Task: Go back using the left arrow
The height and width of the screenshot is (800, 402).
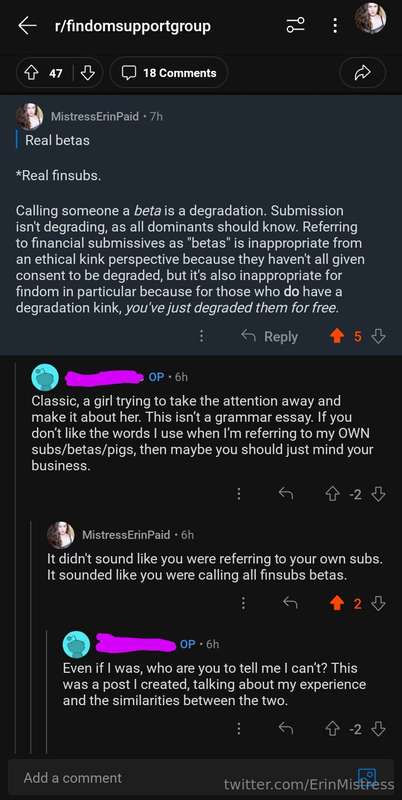Action: click(x=27, y=26)
